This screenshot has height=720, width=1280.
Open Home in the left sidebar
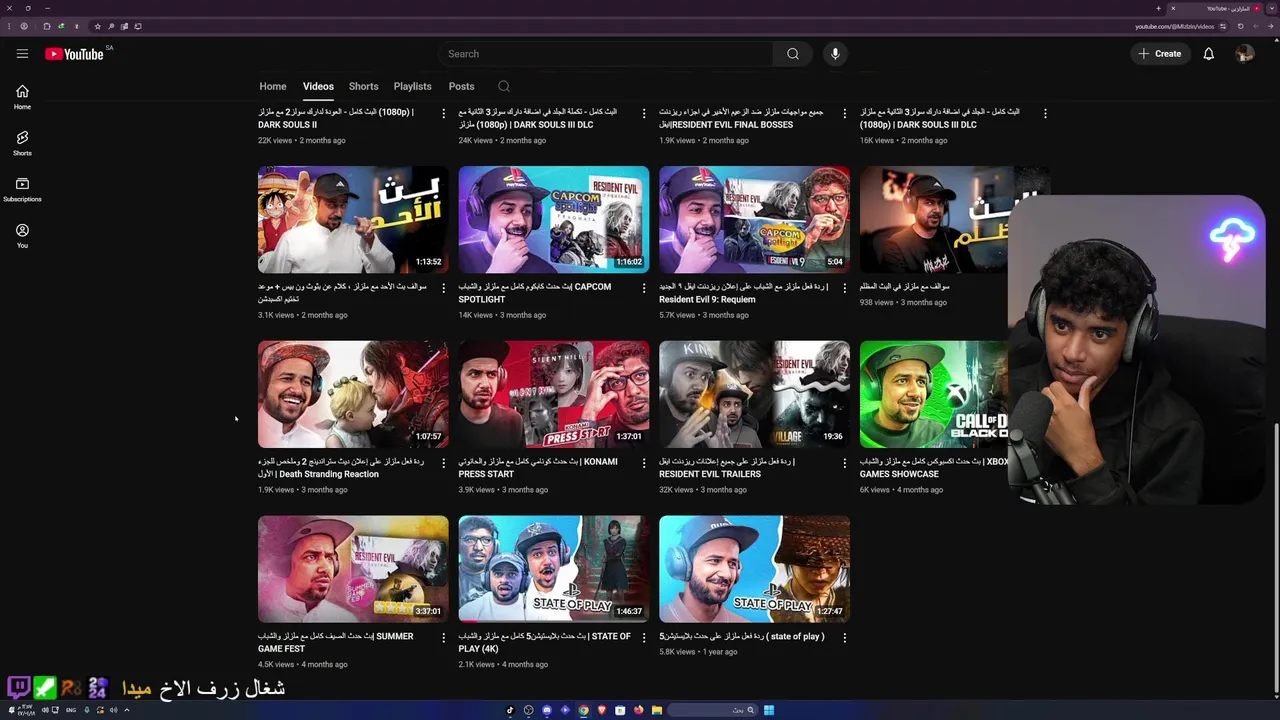[22, 97]
